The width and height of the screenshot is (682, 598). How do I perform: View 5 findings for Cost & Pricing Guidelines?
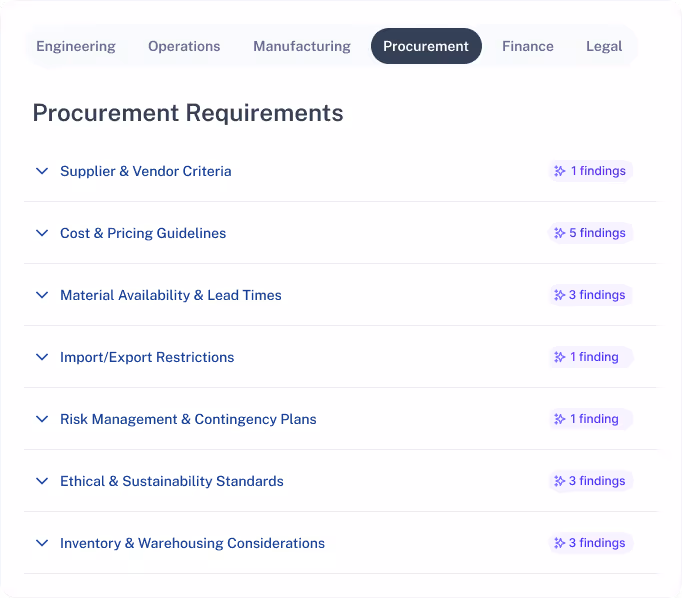(590, 233)
